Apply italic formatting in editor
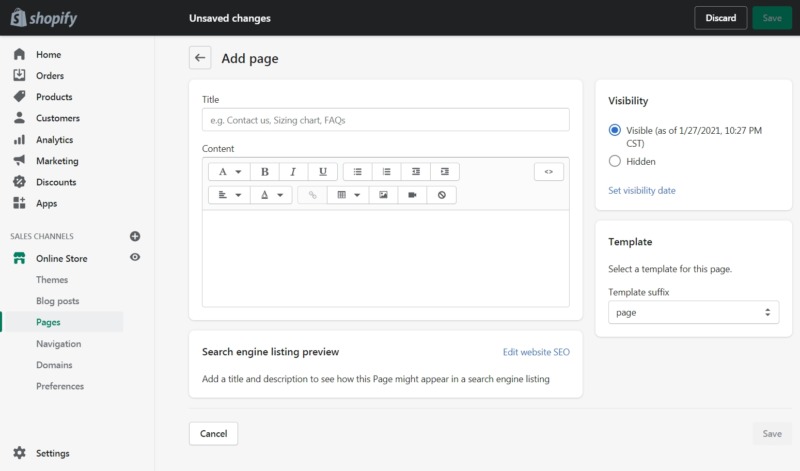The image size is (800, 471). click(x=294, y=172)
